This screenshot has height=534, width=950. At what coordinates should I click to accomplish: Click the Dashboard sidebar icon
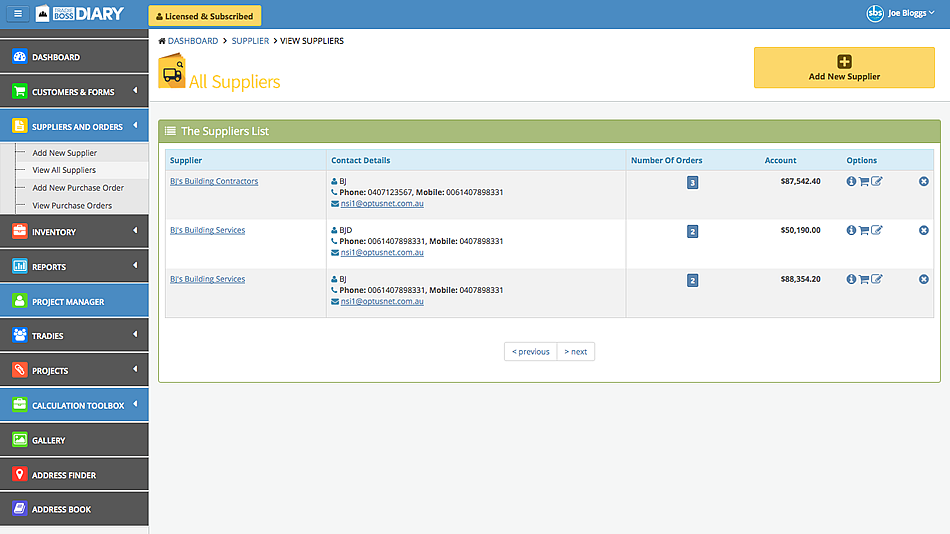[19, 57]
